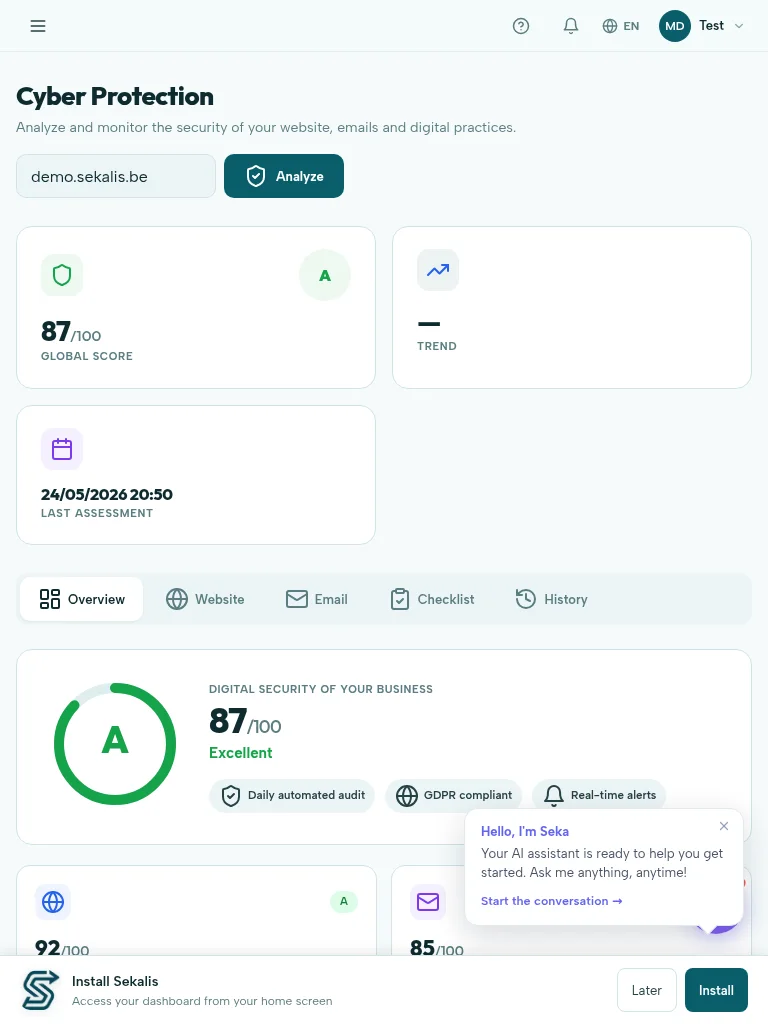Select the Overview tab
The height and width of the screenshot is (1024, 768).
pyautogui.click(x=82, y=599)
